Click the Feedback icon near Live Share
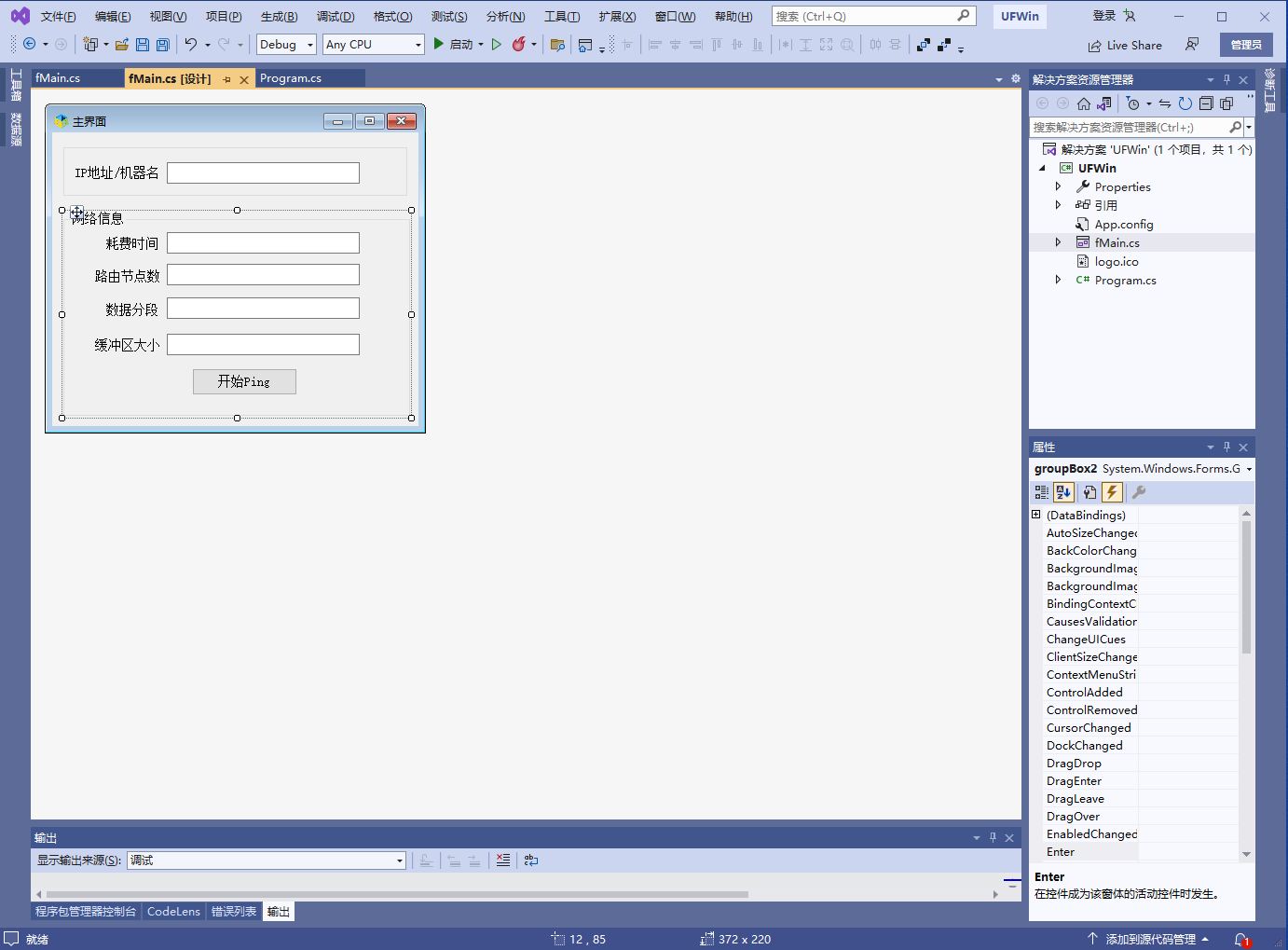The width and height of the screenshot is (1288, 950). [x=1192, y=45]
